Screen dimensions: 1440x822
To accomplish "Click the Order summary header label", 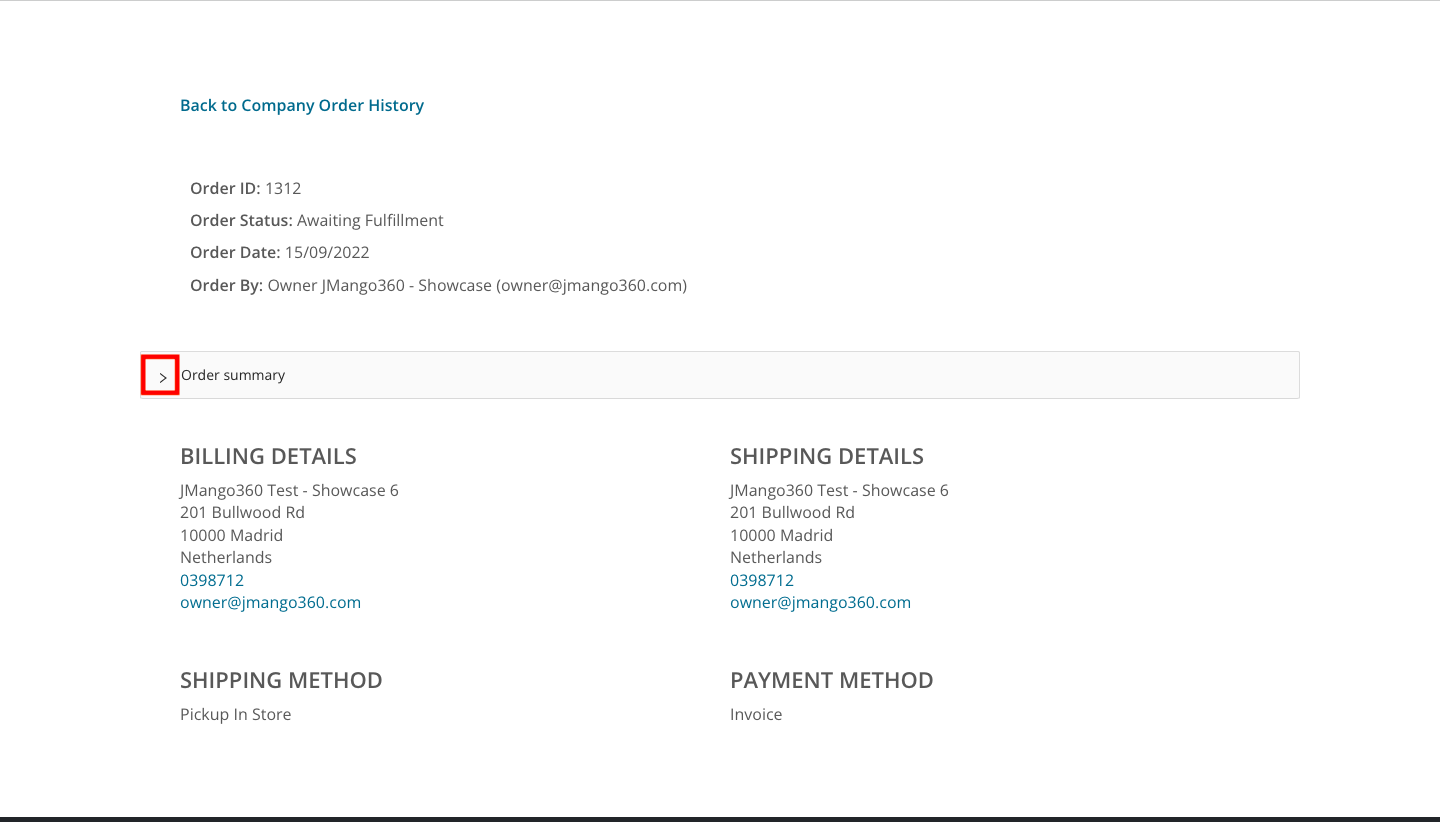I will pyautogui.click(x=233, y=375).
